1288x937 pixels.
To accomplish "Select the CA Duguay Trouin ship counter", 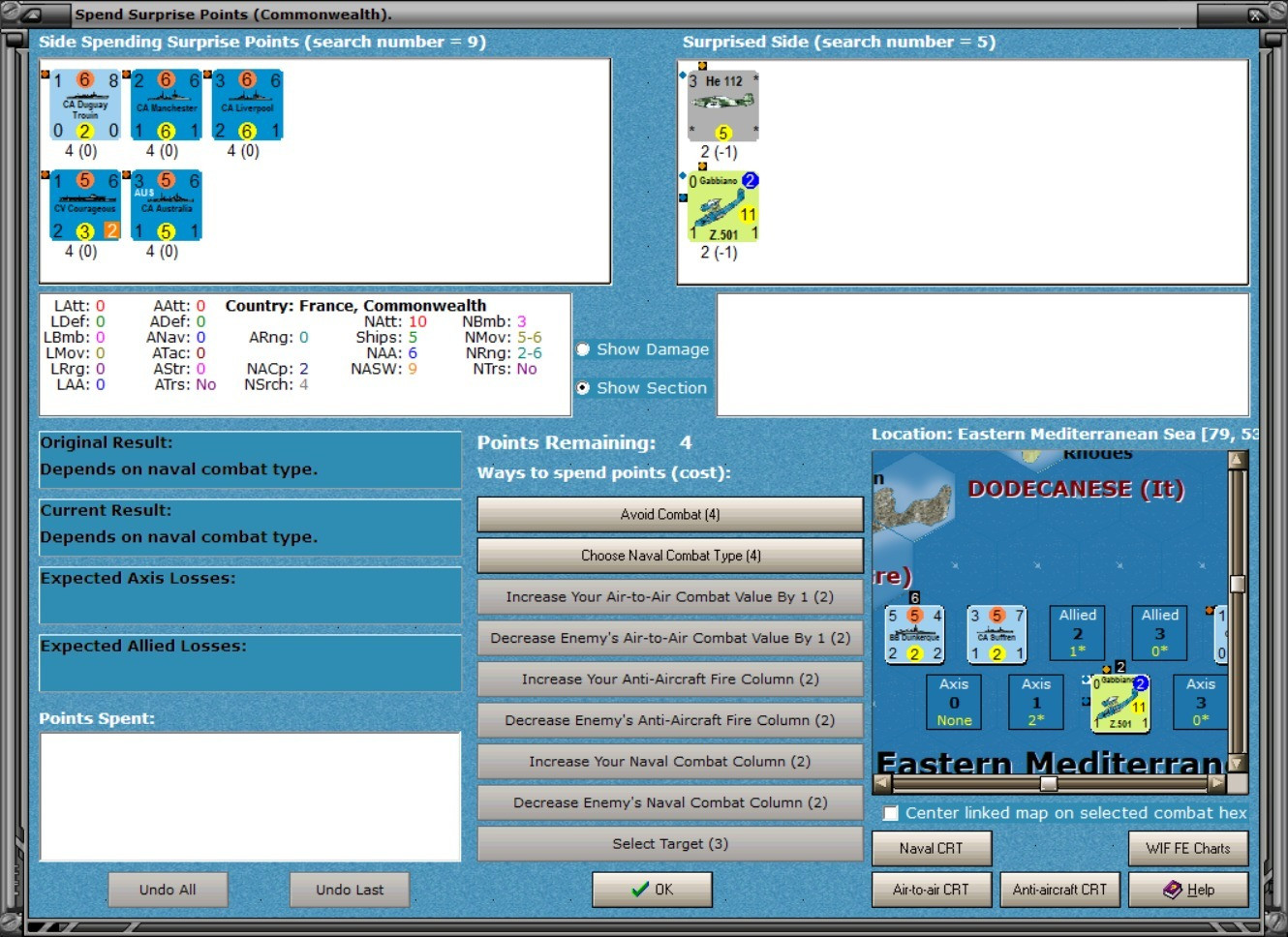I will click(x=85, y=106).
